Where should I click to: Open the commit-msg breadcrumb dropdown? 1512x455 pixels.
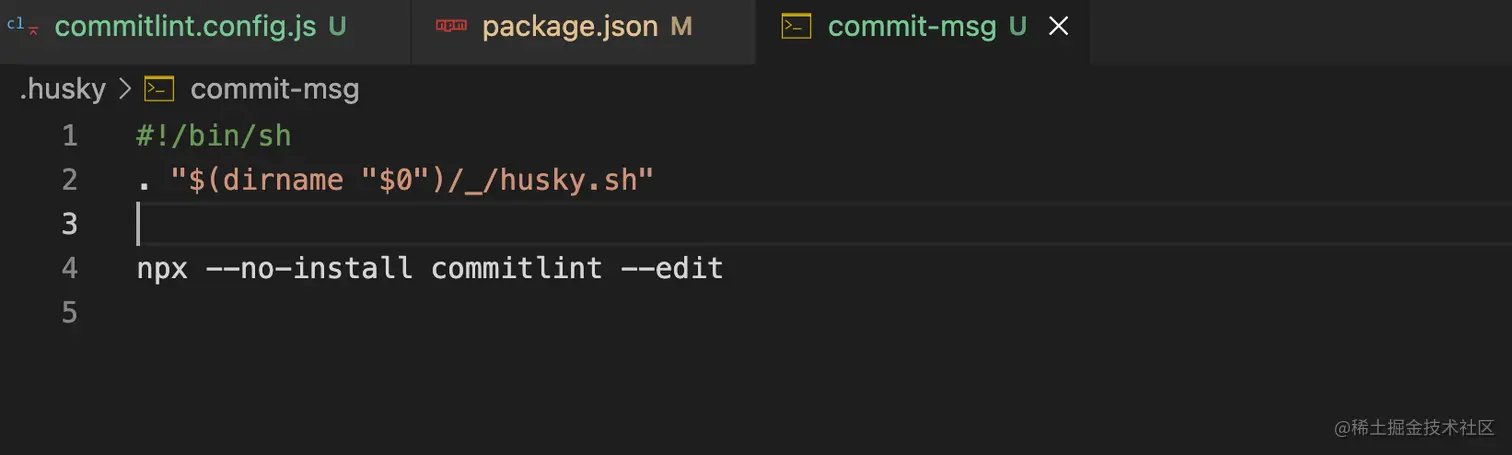click(x=274, y=90)
